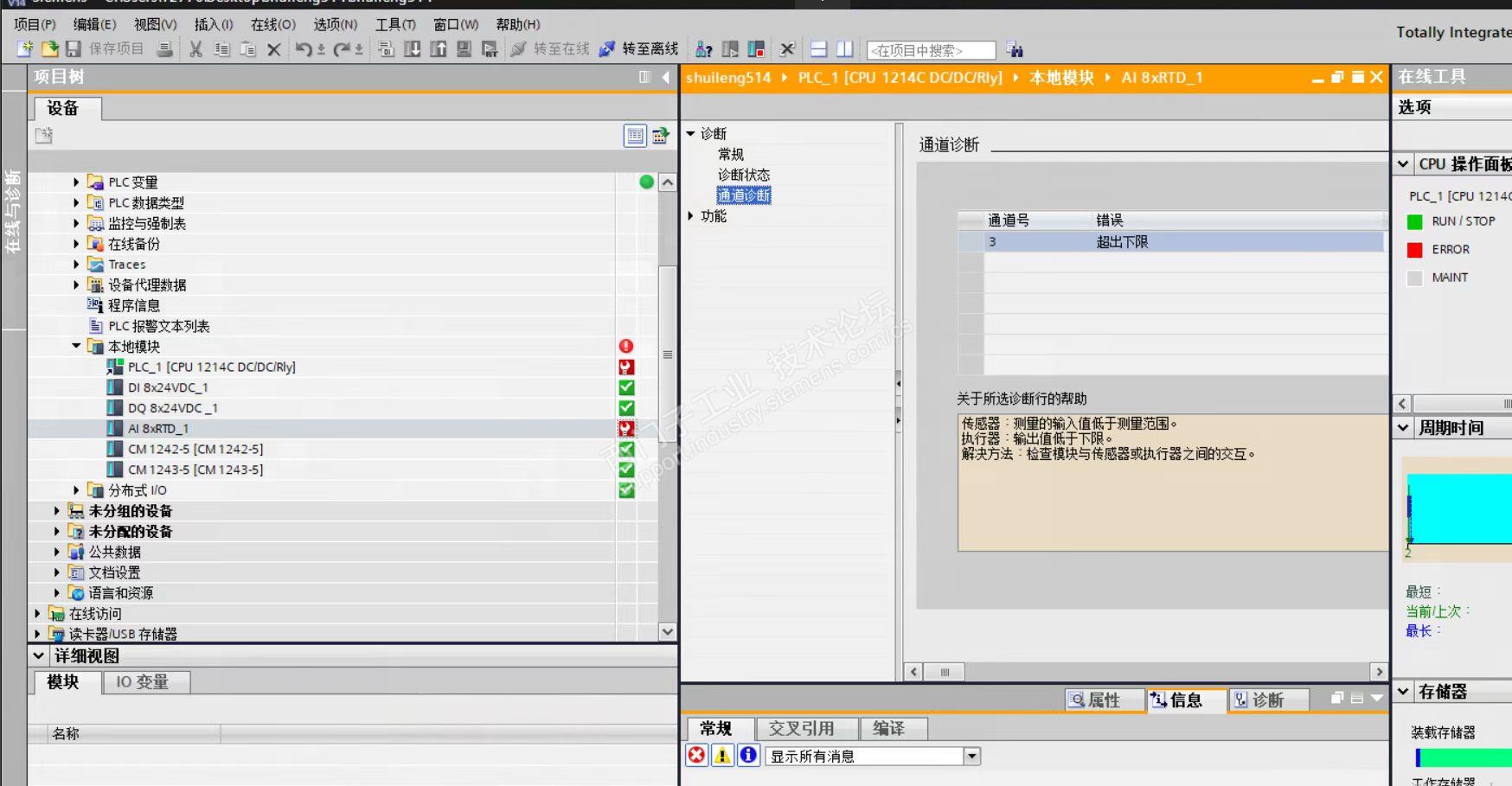Create a new project from the toolbar
1512x786 pixels.
pos(25,49)
